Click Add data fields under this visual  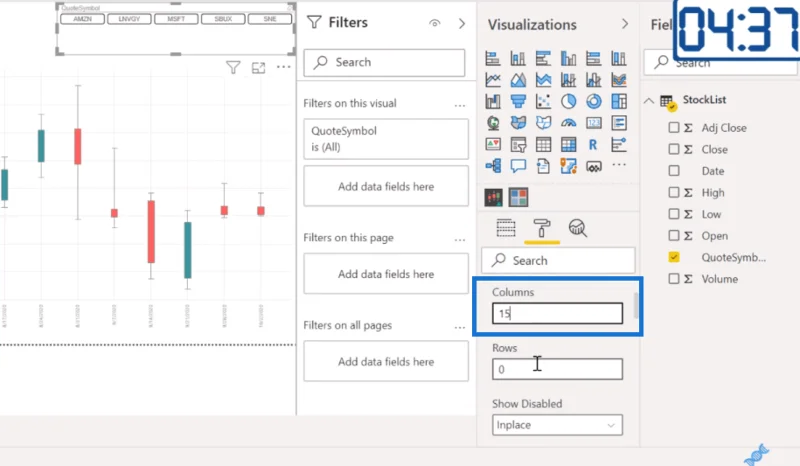(x=386, y=186)
